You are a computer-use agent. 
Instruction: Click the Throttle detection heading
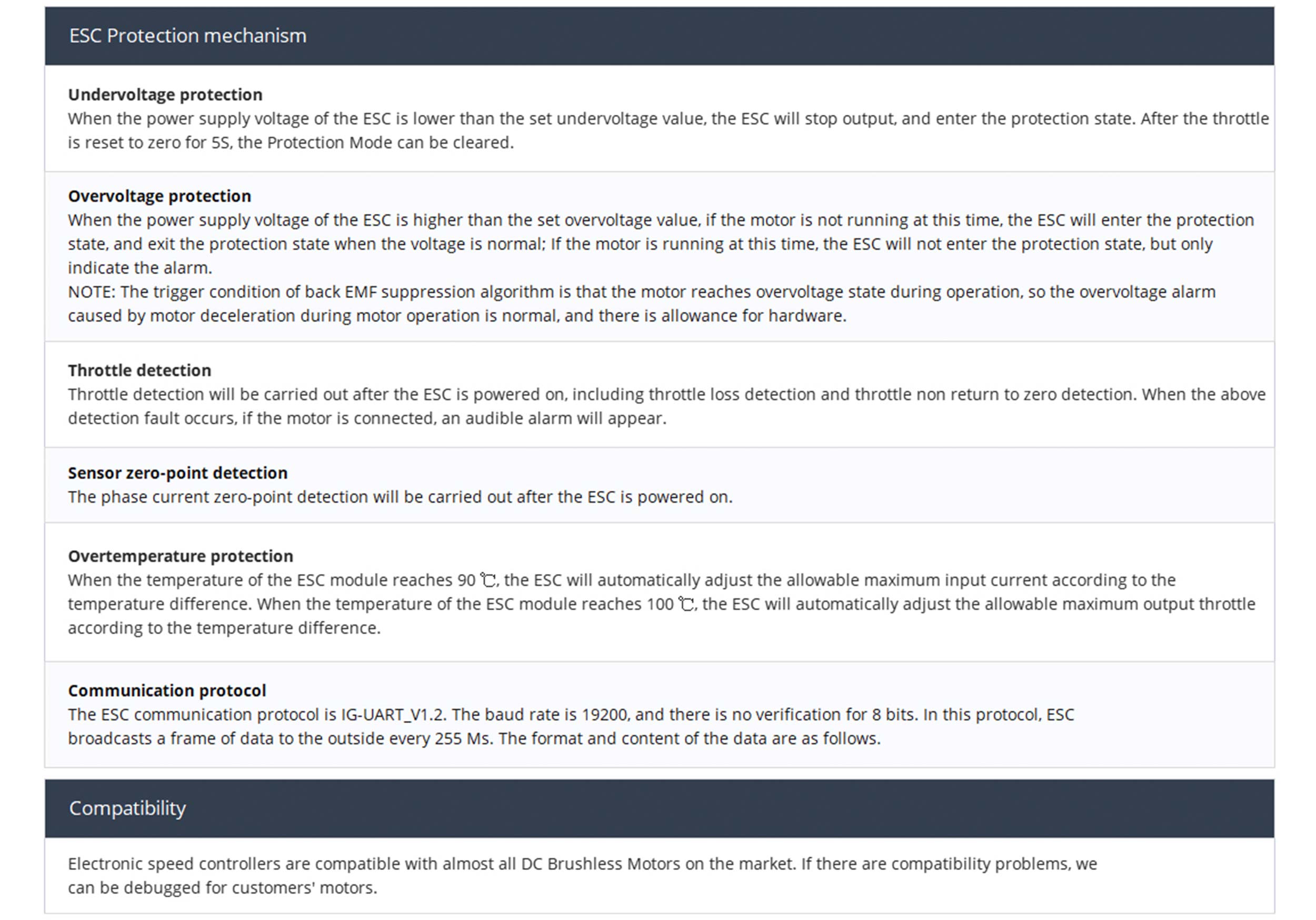(139, 371)
